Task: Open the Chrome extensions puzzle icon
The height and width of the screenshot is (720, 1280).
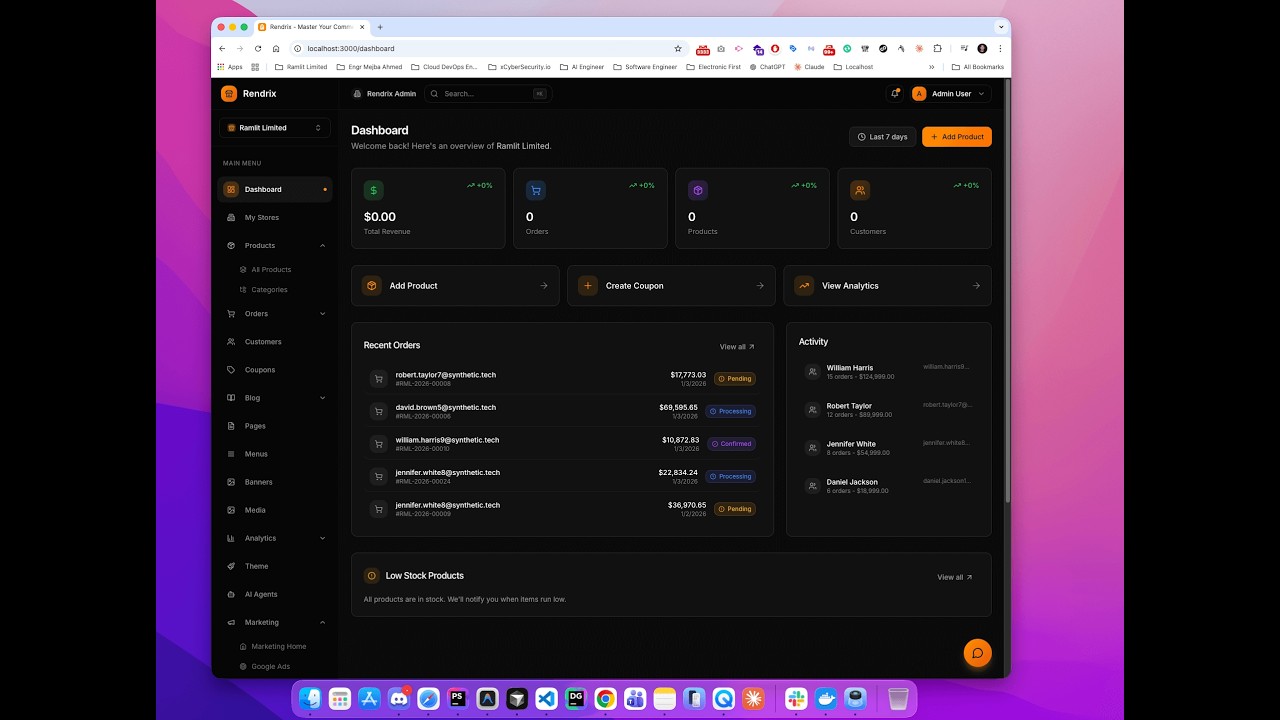Action: point(937,48)
